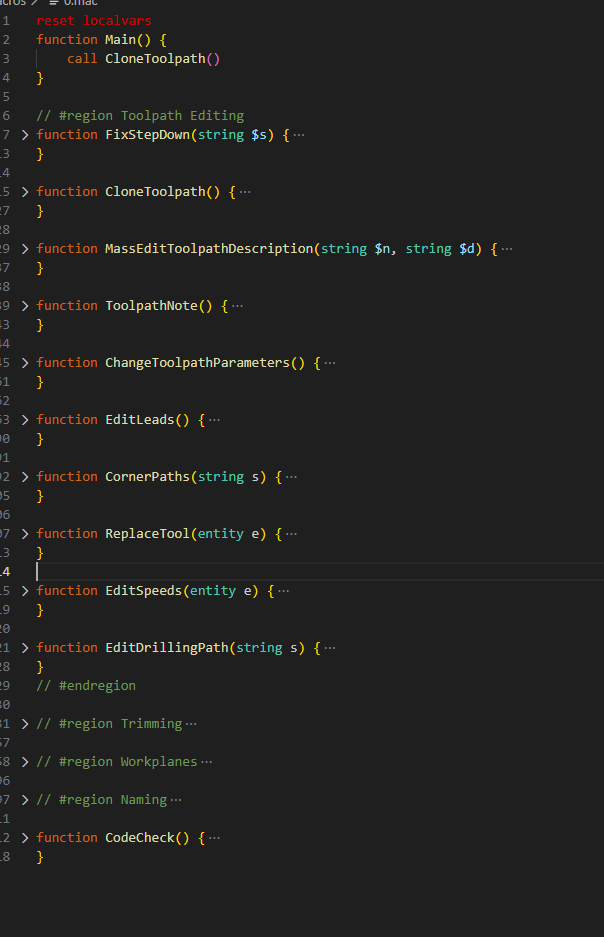The width and height of the screenshot is (604, 937).
Task: Click the ellipsis after the EditDrillingPath function
Action: tap(330, 648)
